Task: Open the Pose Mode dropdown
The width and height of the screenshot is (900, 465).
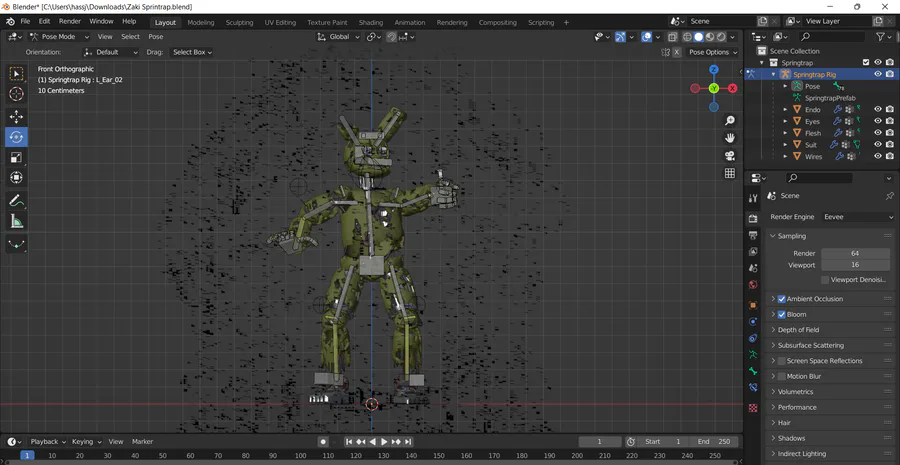Action: coord(57,37)
